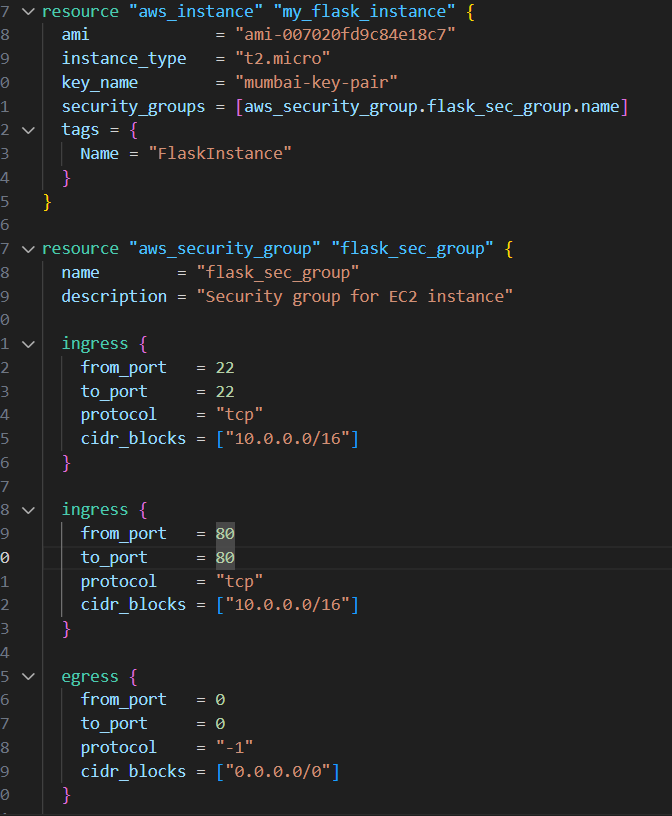Click the highlighted to_port value 80
672x816 pixels.
(225, 557)
